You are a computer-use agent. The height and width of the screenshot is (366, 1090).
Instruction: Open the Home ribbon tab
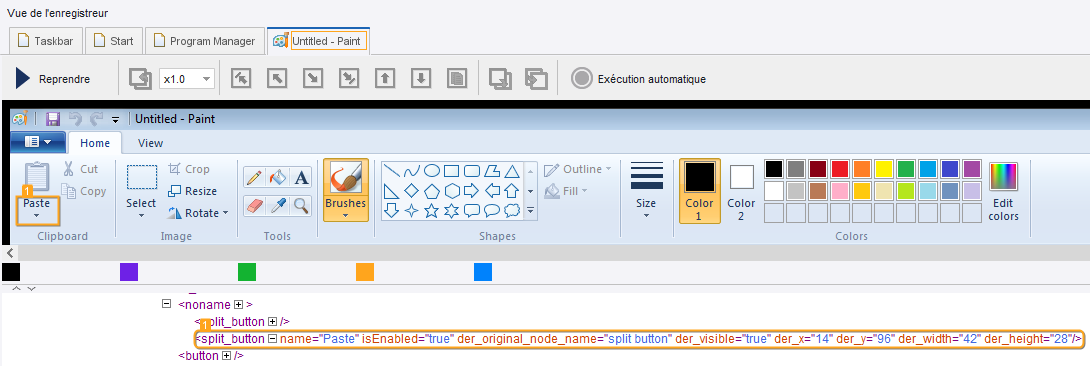pyautogui.click(x=95, y=143)
